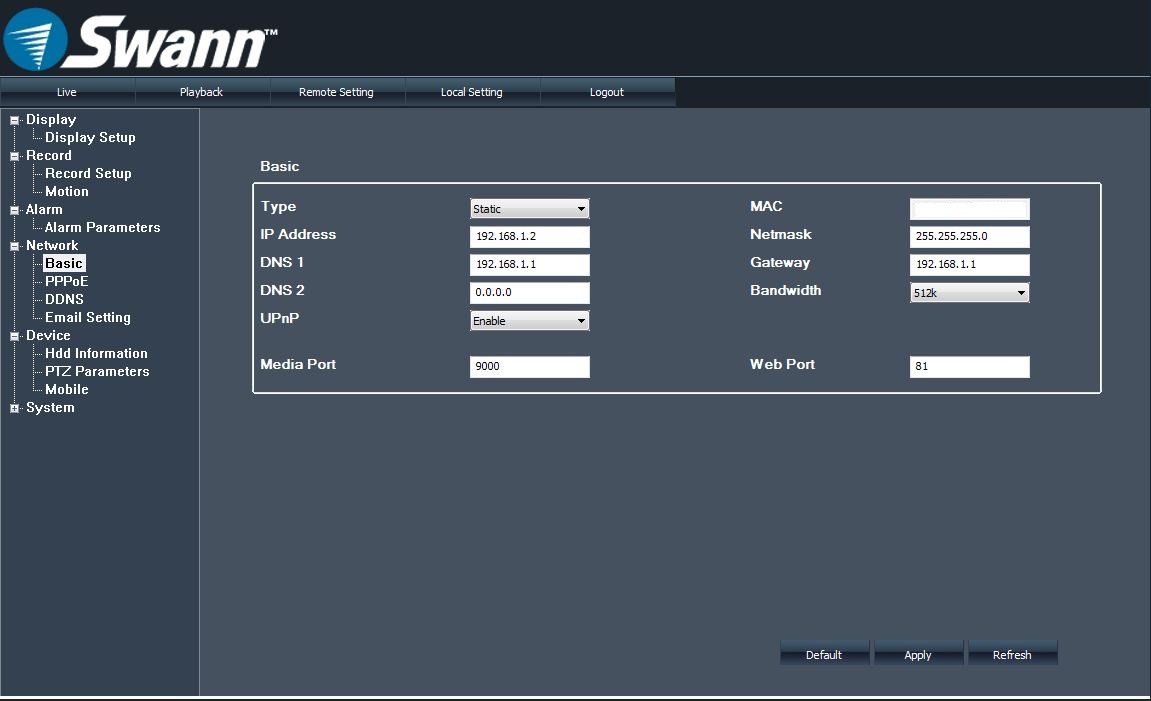
Task: Open Email Setting page
Action: coord(87,317)
